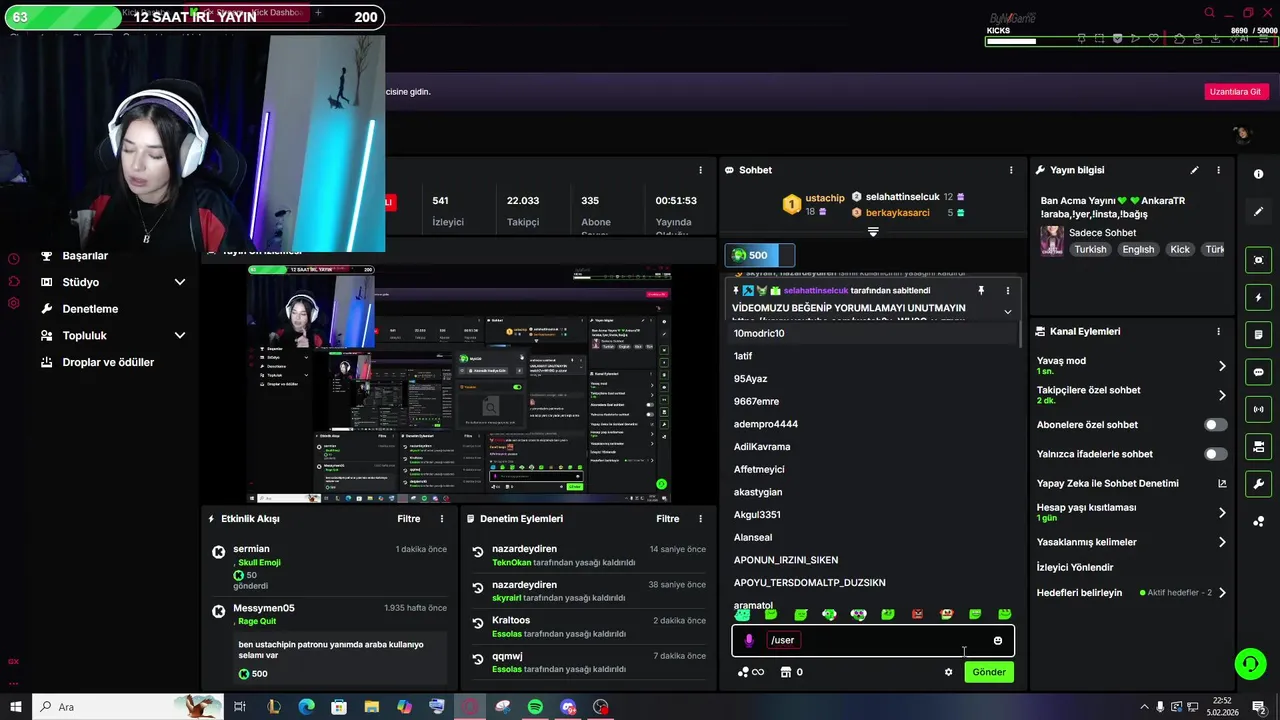Click the Sadece Sohbet category thumbnail
Viewport: 1280px width, 720px height.
tap(1052, 240)
